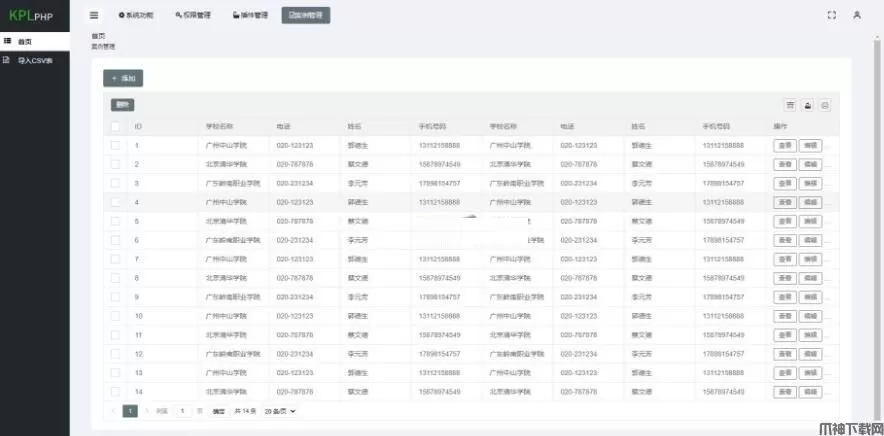This screenshot has height=436, width=884.
Task: Click 查看 for row ID 1
Action: coord(785,146)
